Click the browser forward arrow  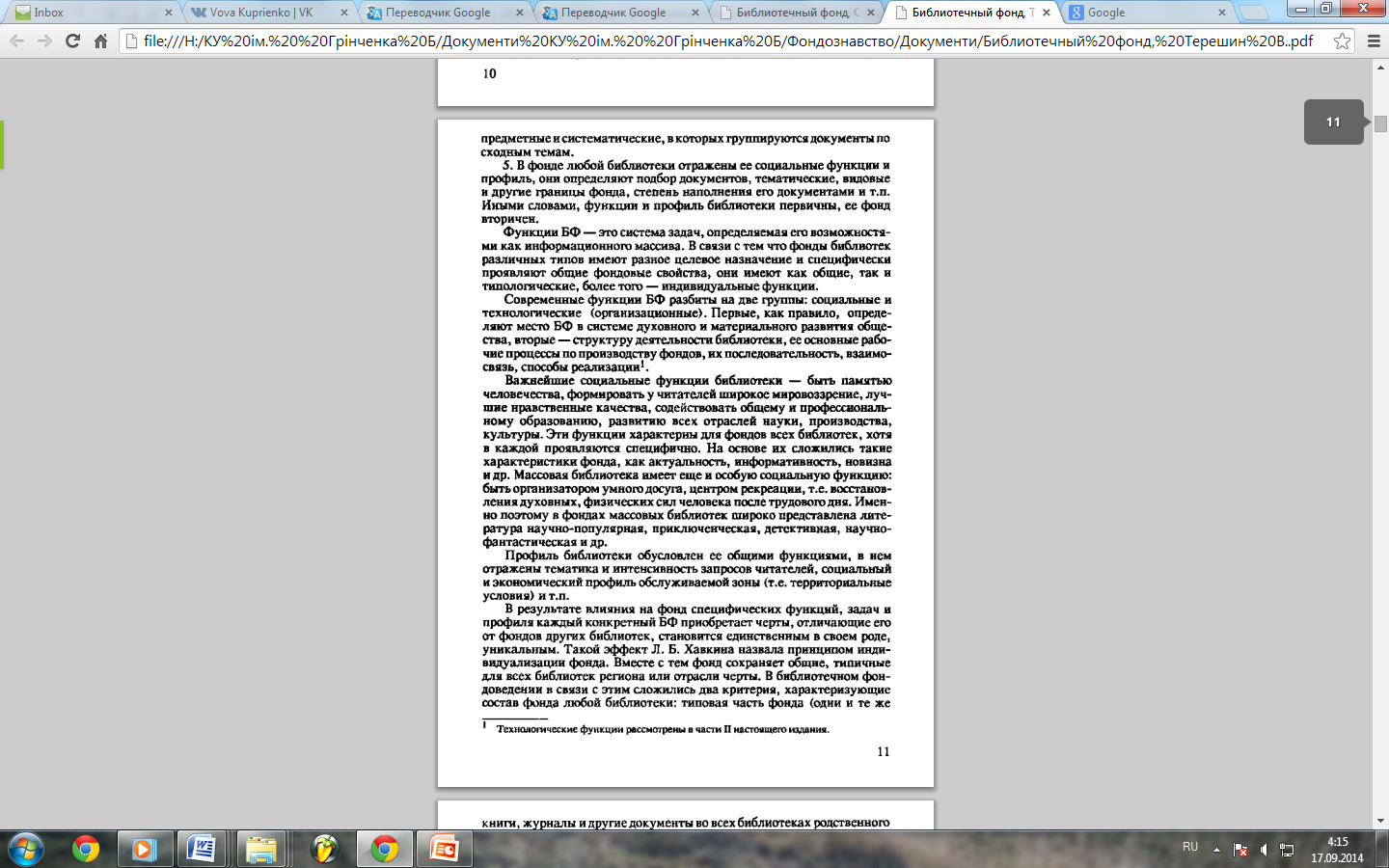tap(44, 41)
